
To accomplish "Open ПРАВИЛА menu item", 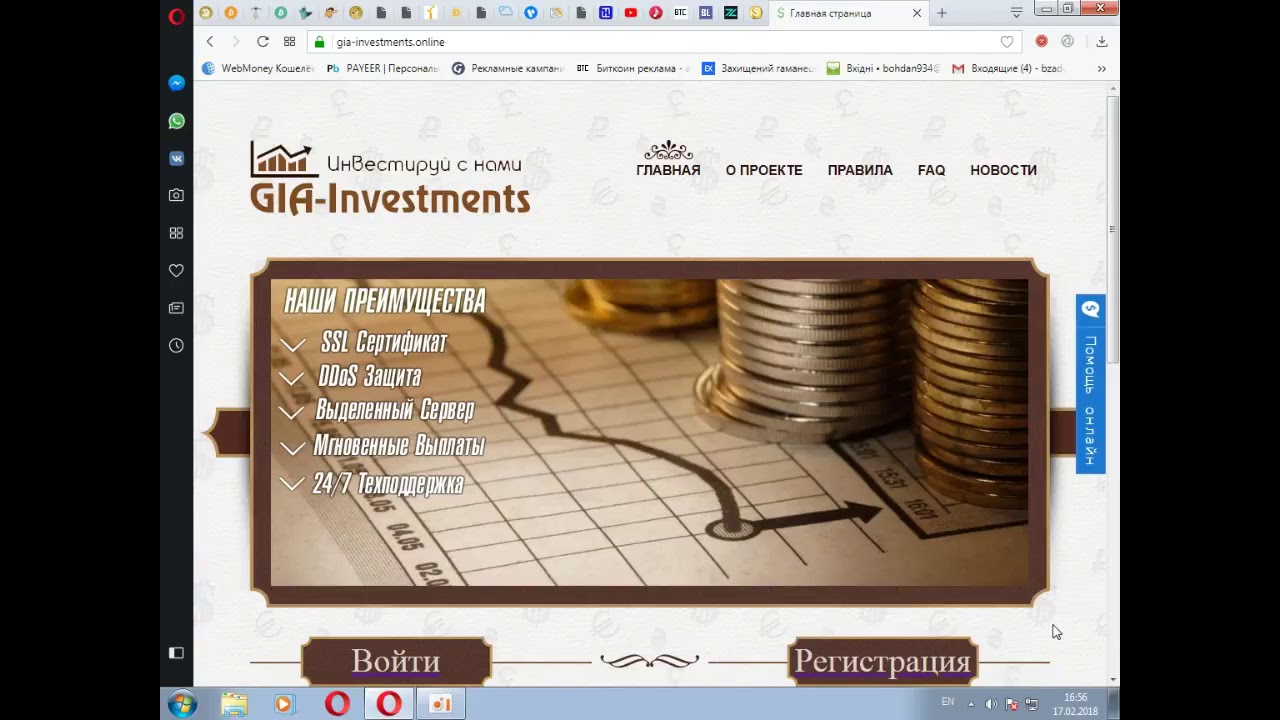I will [x=860, y=170].
